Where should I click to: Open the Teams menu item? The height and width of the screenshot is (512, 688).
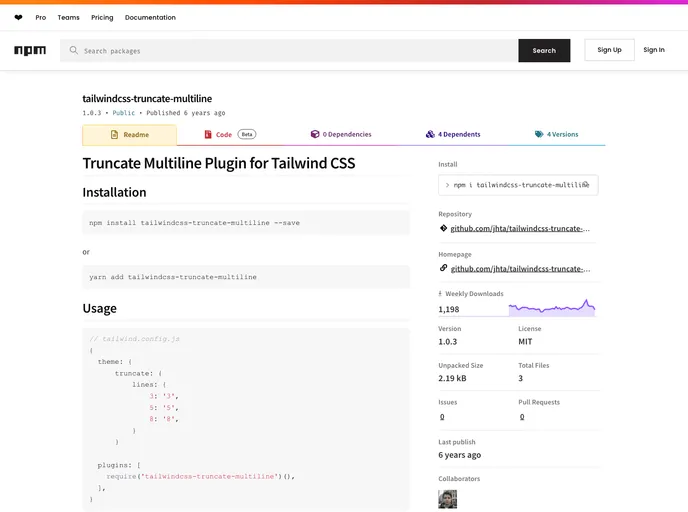(x=68, y=18)
